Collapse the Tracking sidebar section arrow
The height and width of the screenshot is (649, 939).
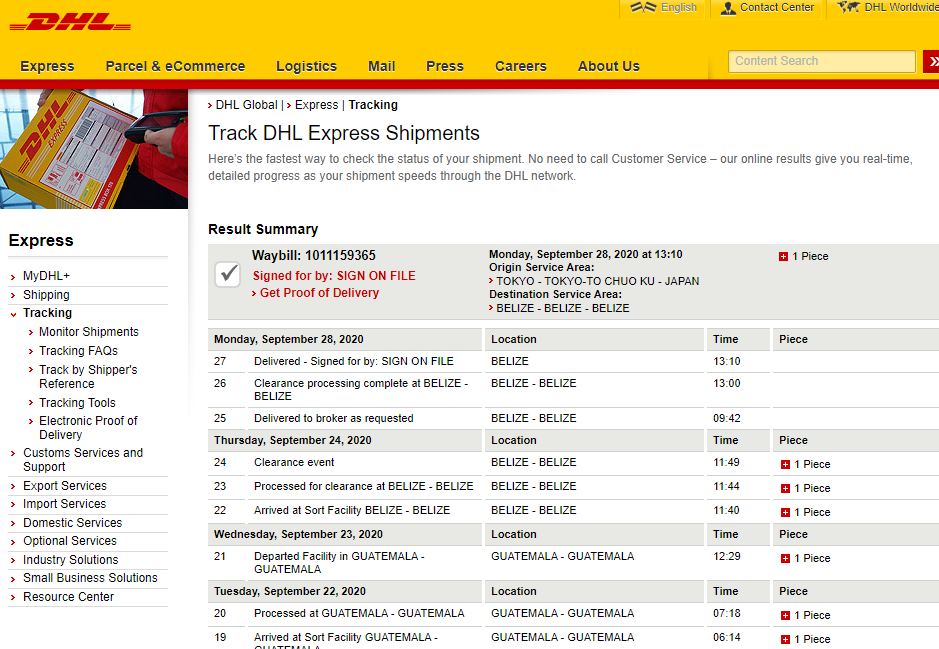click(13, 314)
